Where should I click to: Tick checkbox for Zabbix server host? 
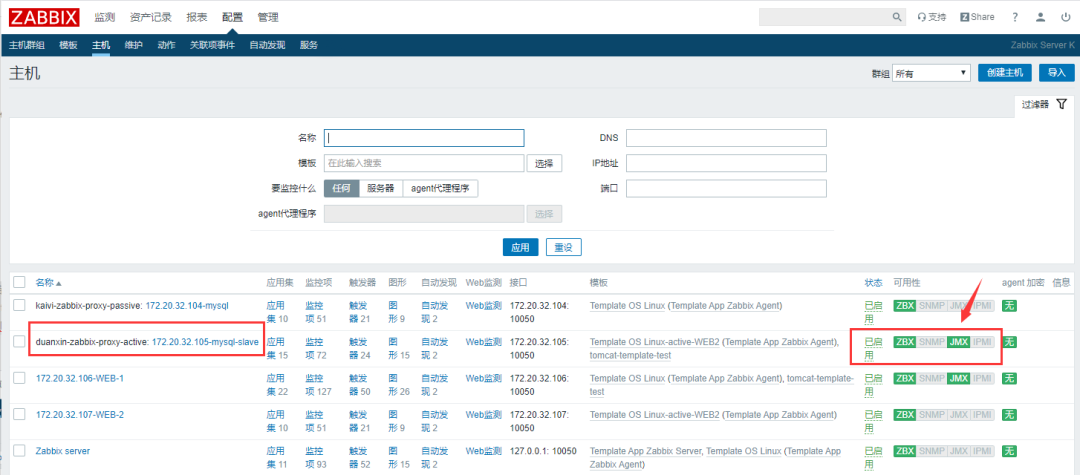pos(19,451)
